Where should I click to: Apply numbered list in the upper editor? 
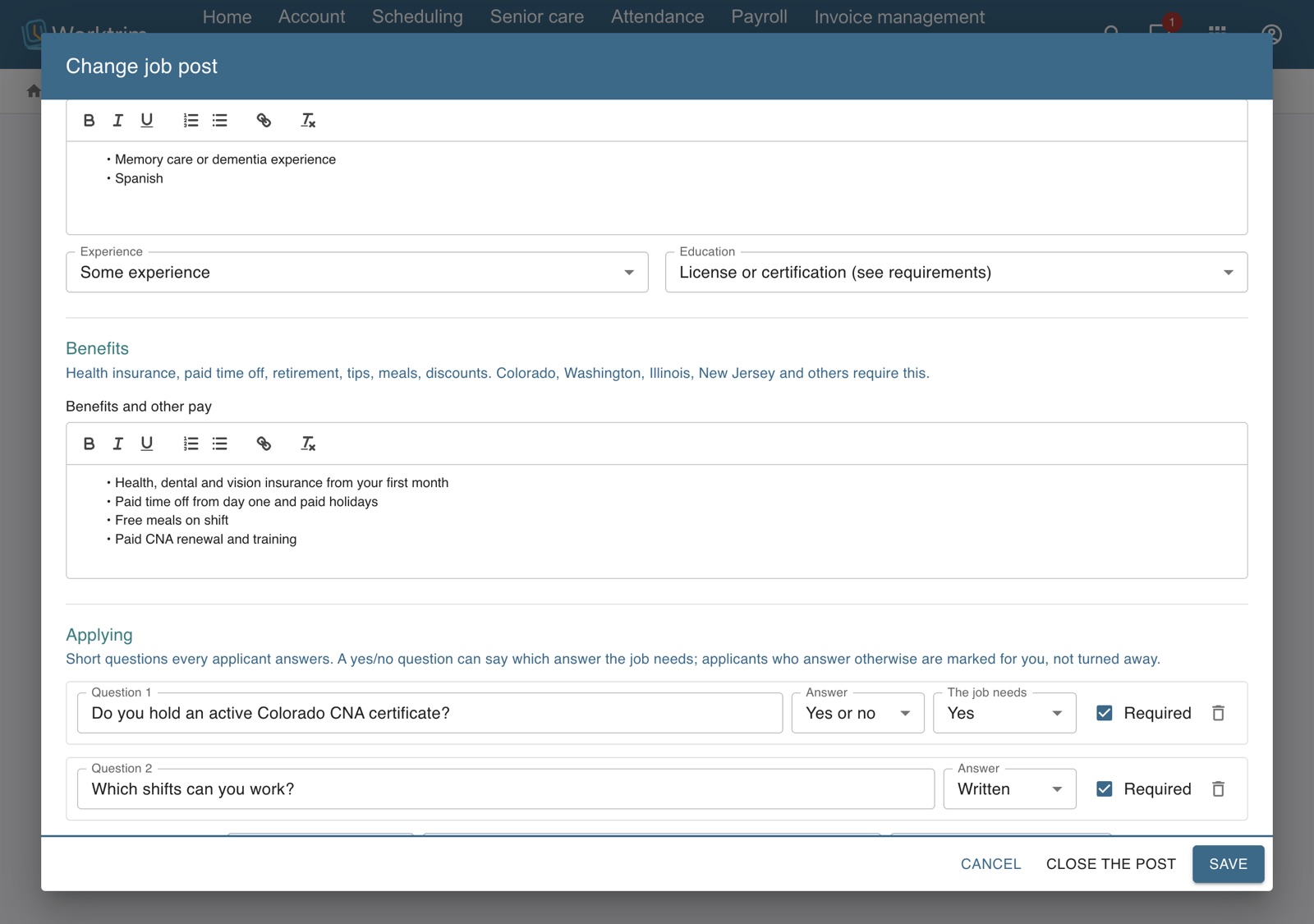click(191, 121)
